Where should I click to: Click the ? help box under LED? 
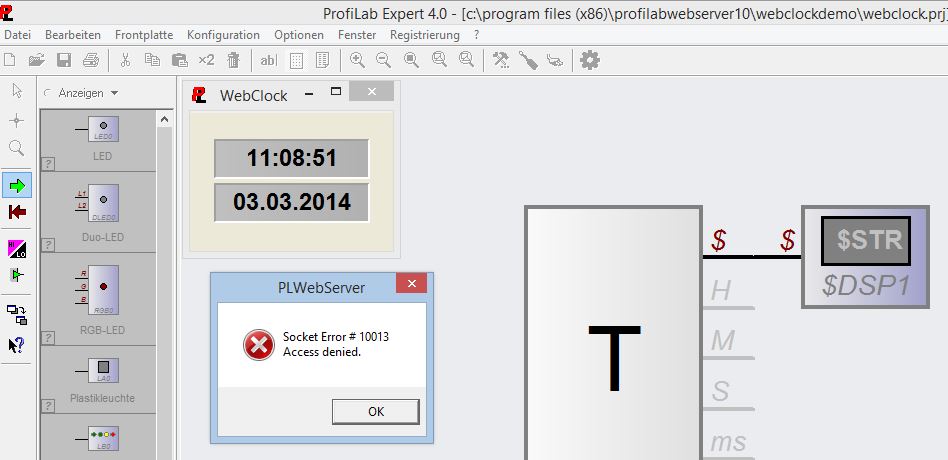(48, 164)
